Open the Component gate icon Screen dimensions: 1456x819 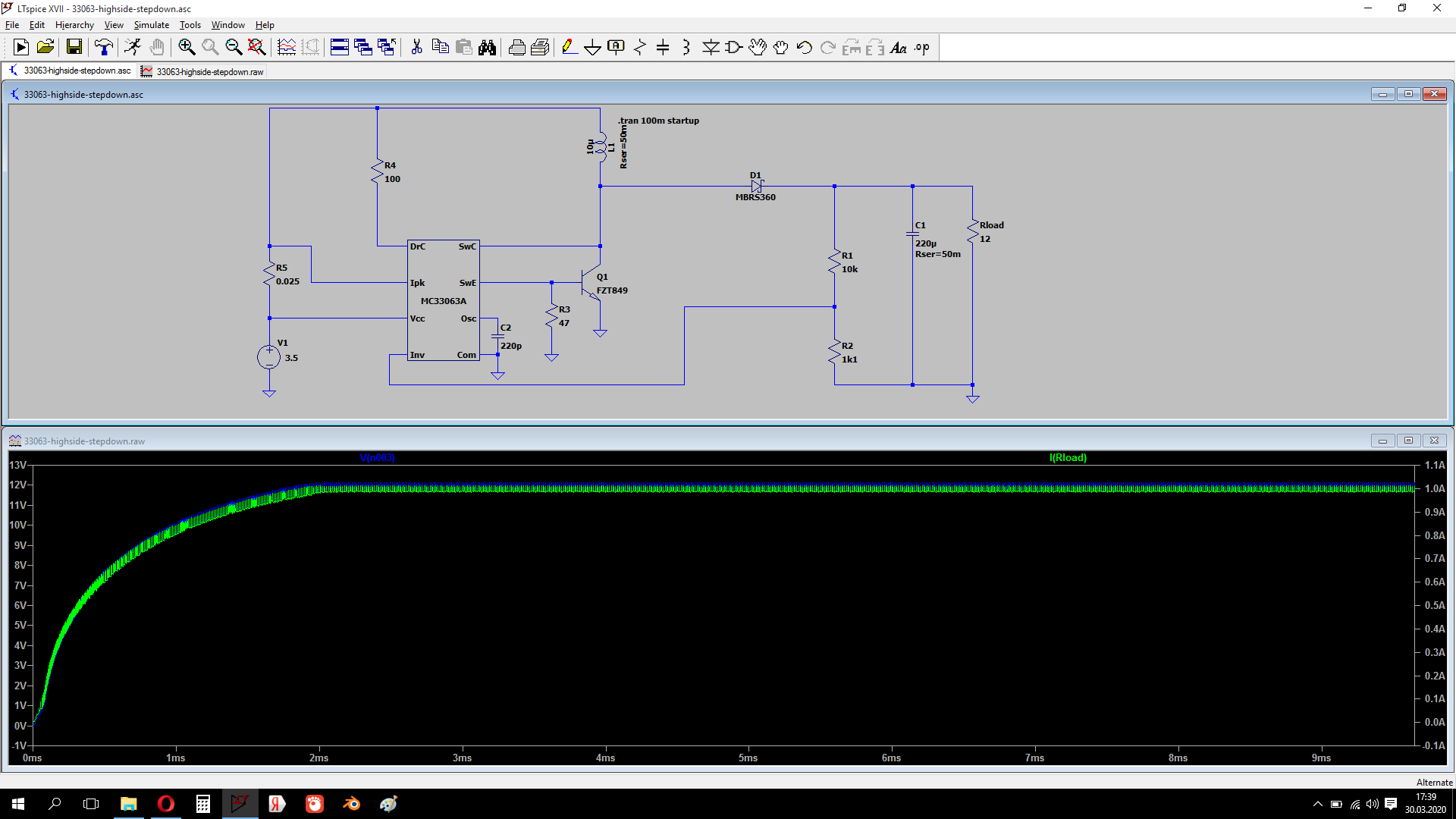click(x=734, y=47)
